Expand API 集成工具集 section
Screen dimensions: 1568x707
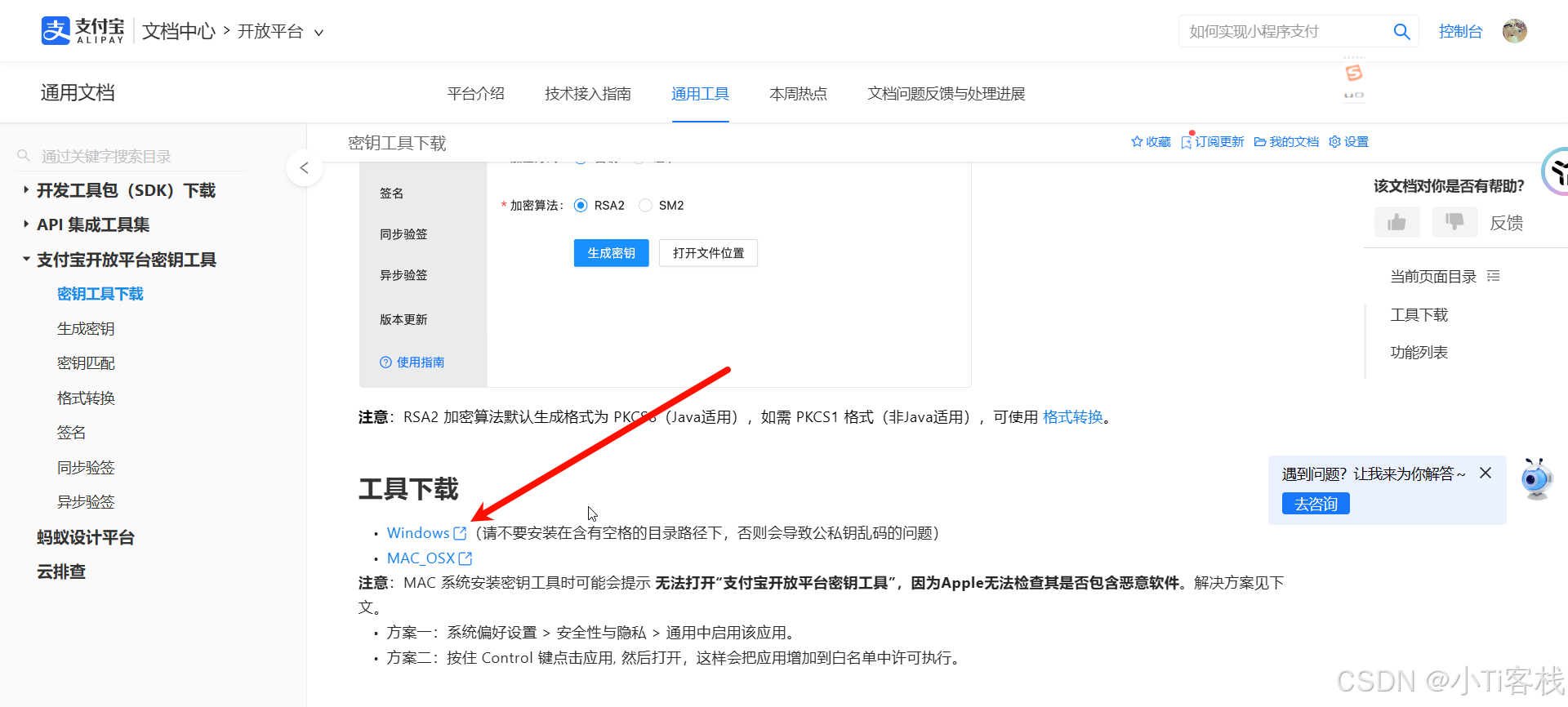click(26, 225)
